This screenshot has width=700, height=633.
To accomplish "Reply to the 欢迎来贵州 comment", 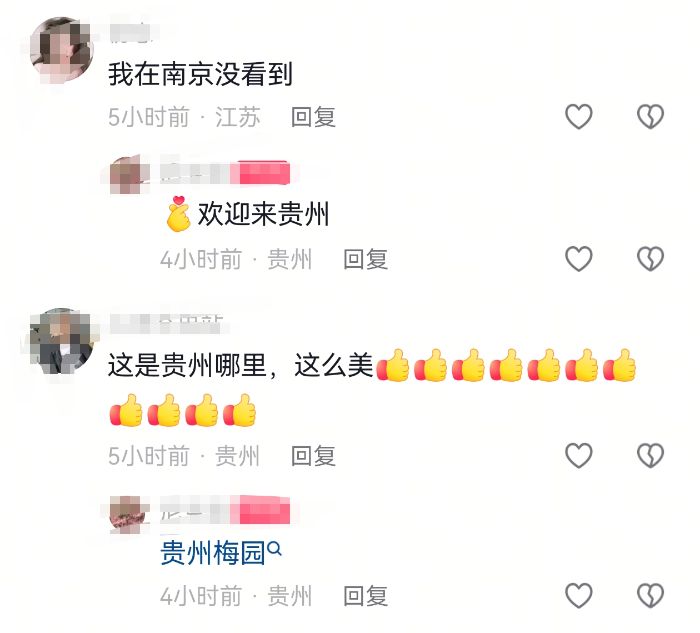I will click(365, 259).
